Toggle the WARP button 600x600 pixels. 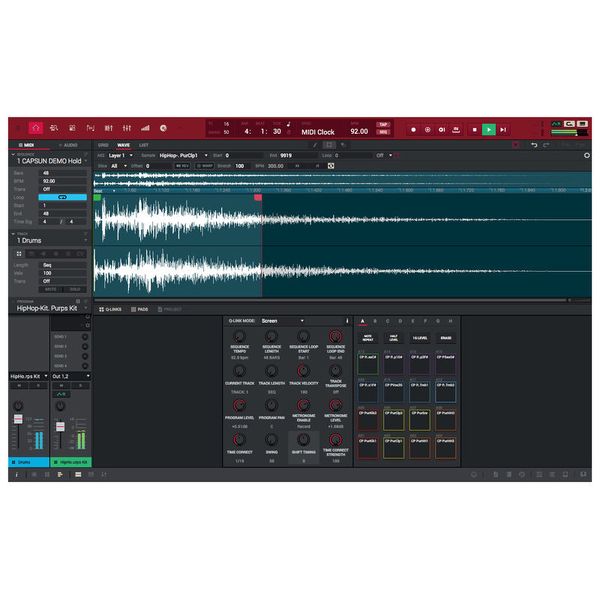click(x=205, y=166)
